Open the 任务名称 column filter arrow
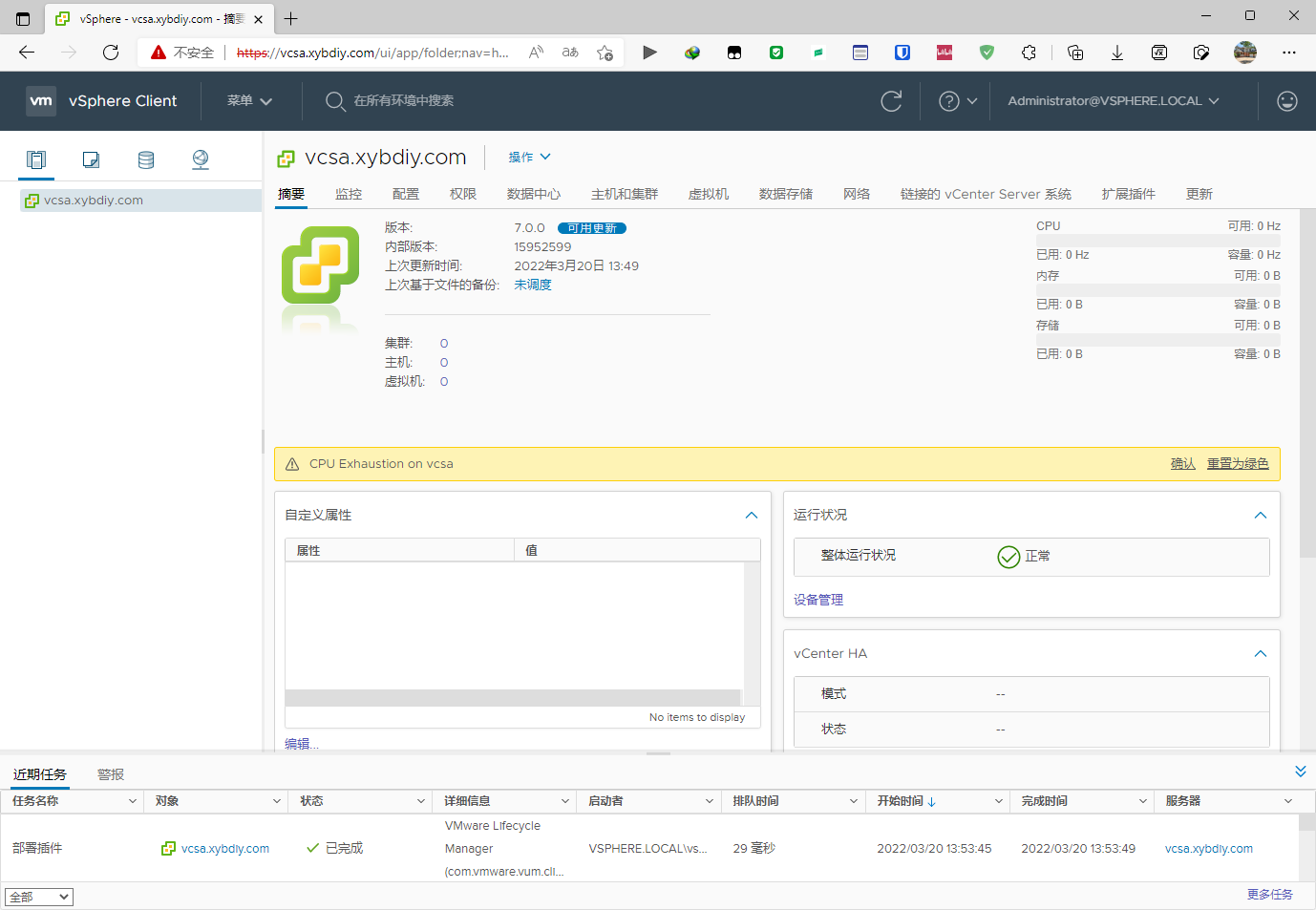The image size is (1316, 910). click(133, 801)
